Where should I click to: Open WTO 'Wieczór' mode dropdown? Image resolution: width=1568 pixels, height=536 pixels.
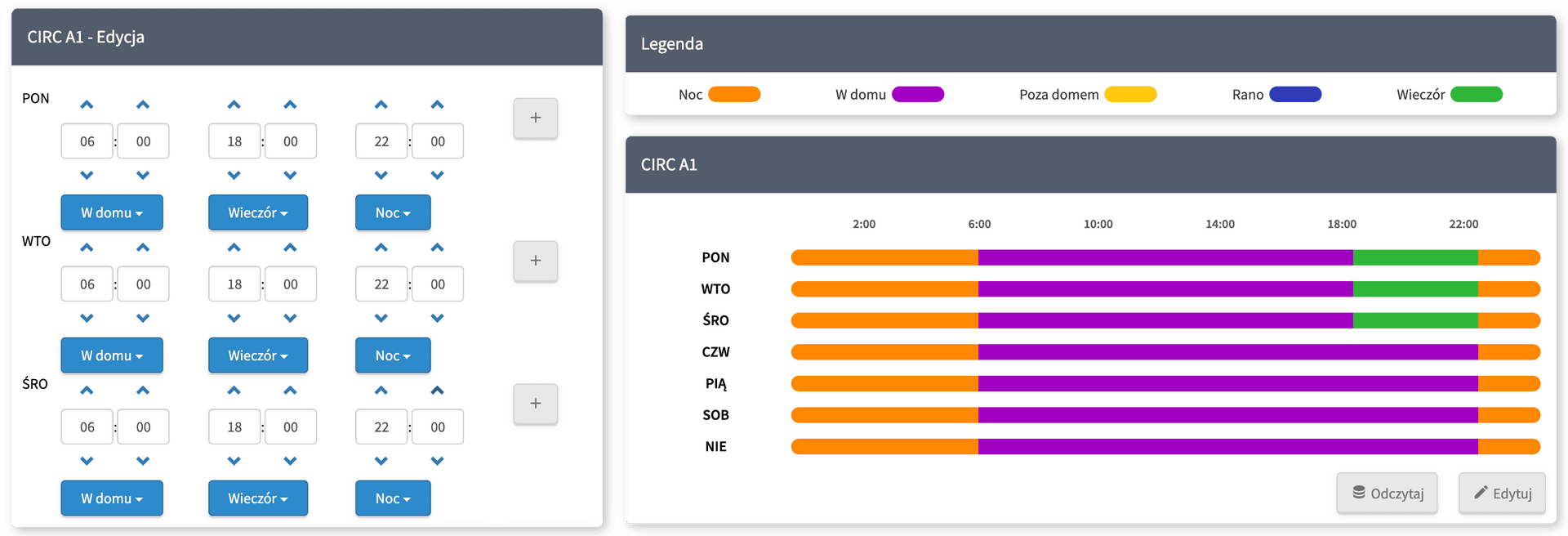[258, 355]
